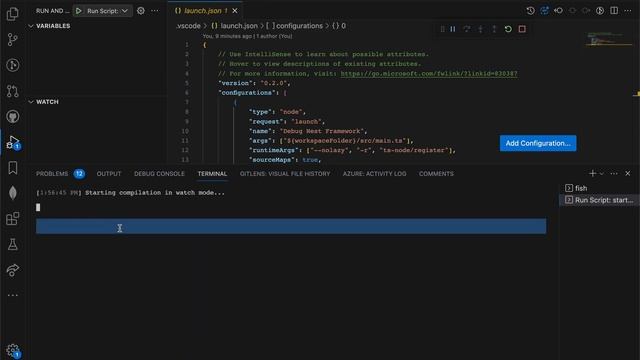640x360 pixels.
Task: Click the Add Configuration... button
Action: [538, 143]
